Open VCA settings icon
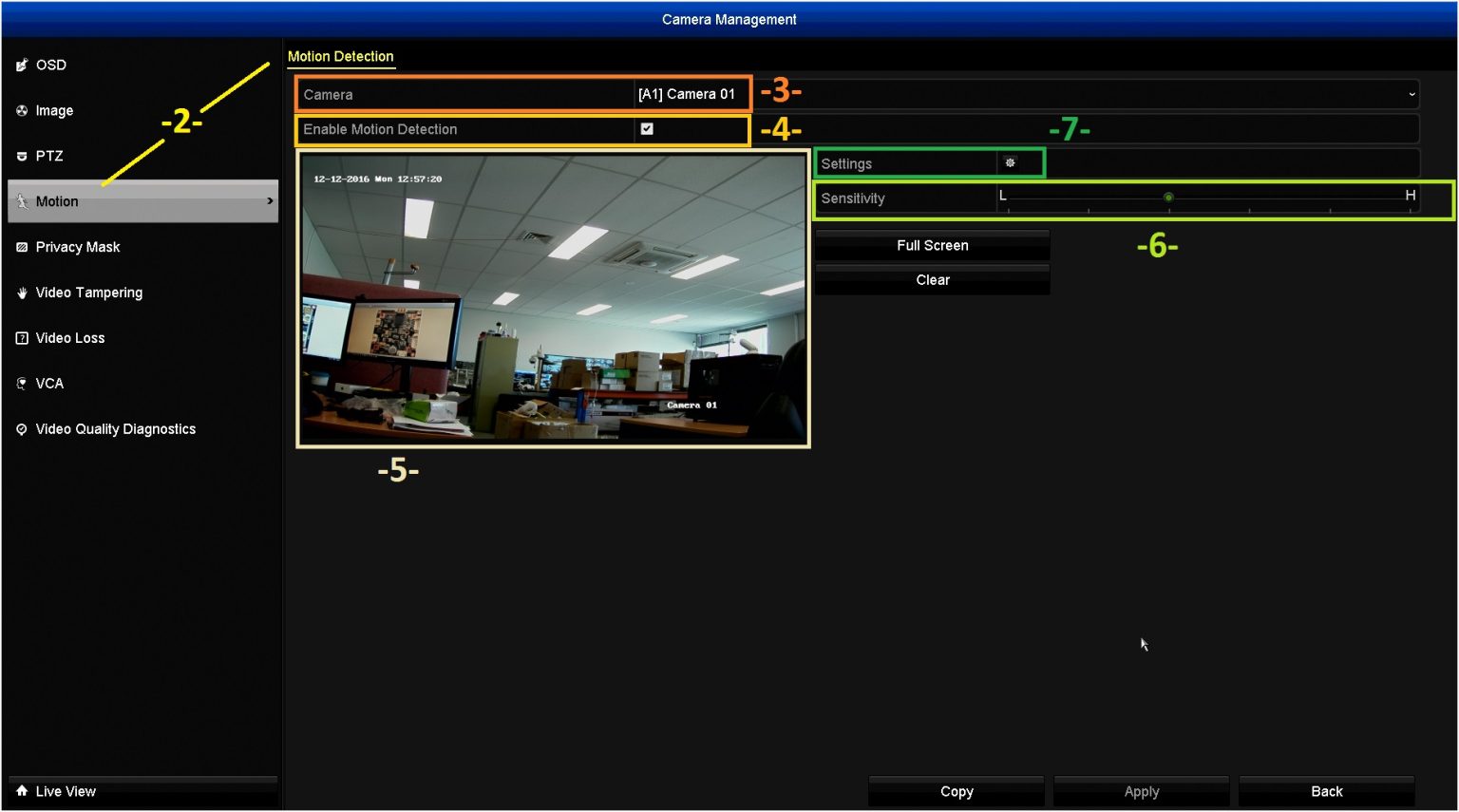Image resolution: width=1459 pixels, height=812 pixels. pos(22,383)
